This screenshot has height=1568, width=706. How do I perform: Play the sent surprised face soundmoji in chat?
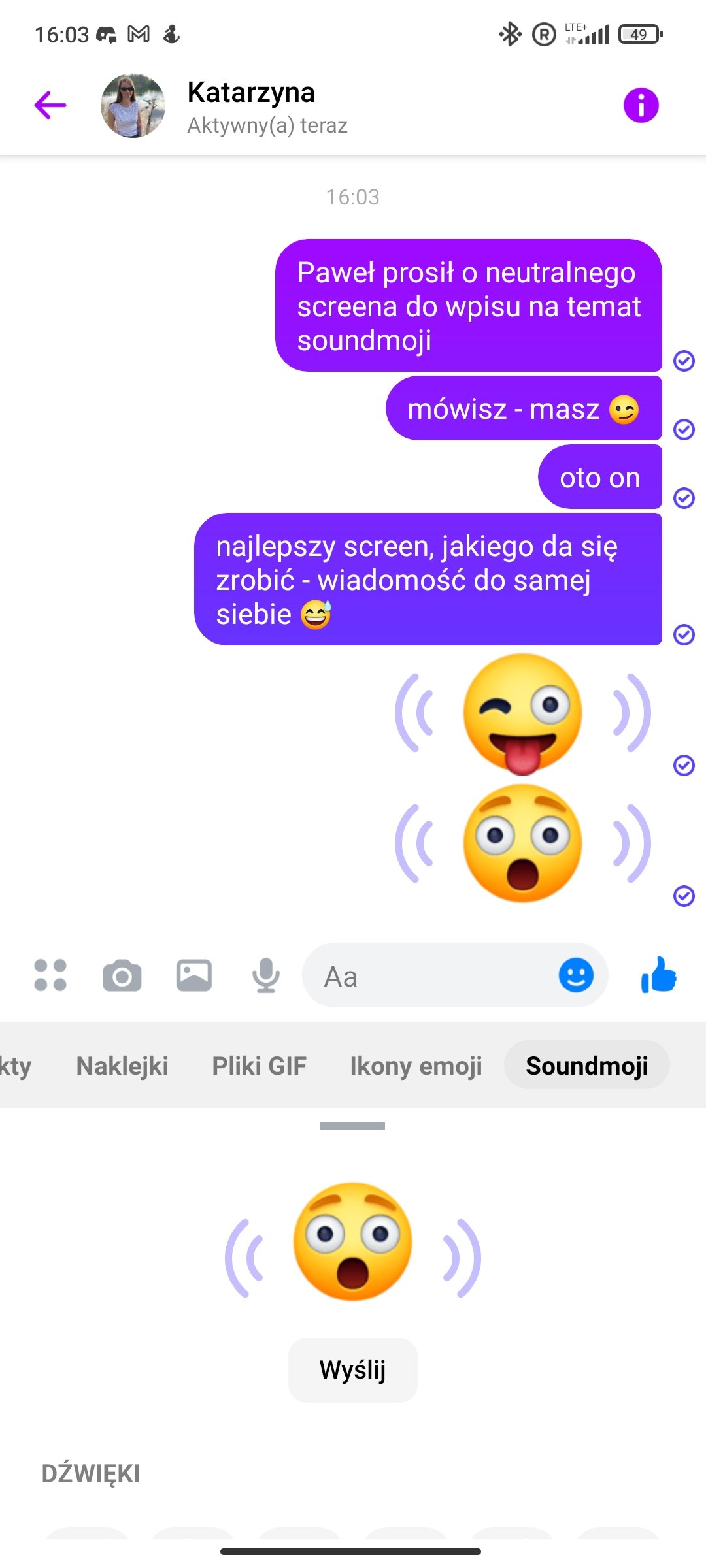point(523,843)
